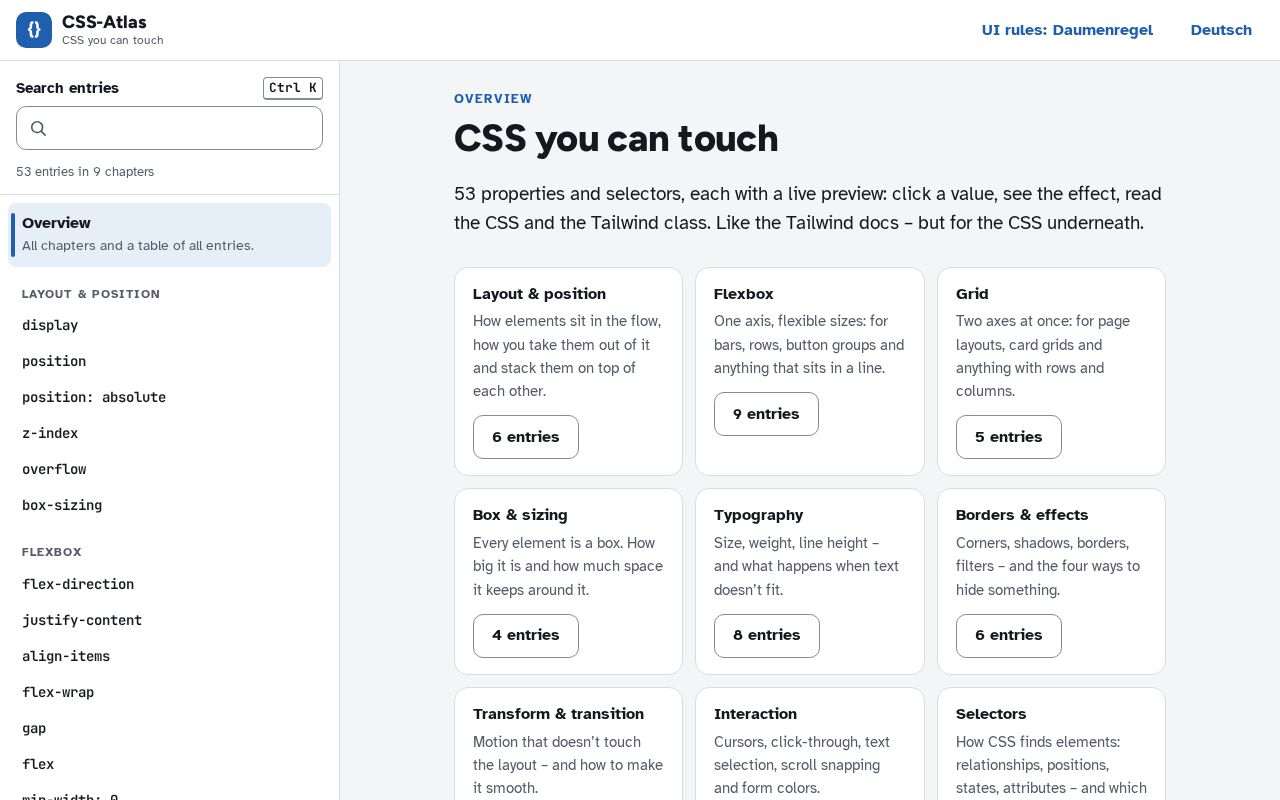This screenshot has height=800, width=1280.
Task: Open the z-index sidebar entry
Action: (169, 433)
